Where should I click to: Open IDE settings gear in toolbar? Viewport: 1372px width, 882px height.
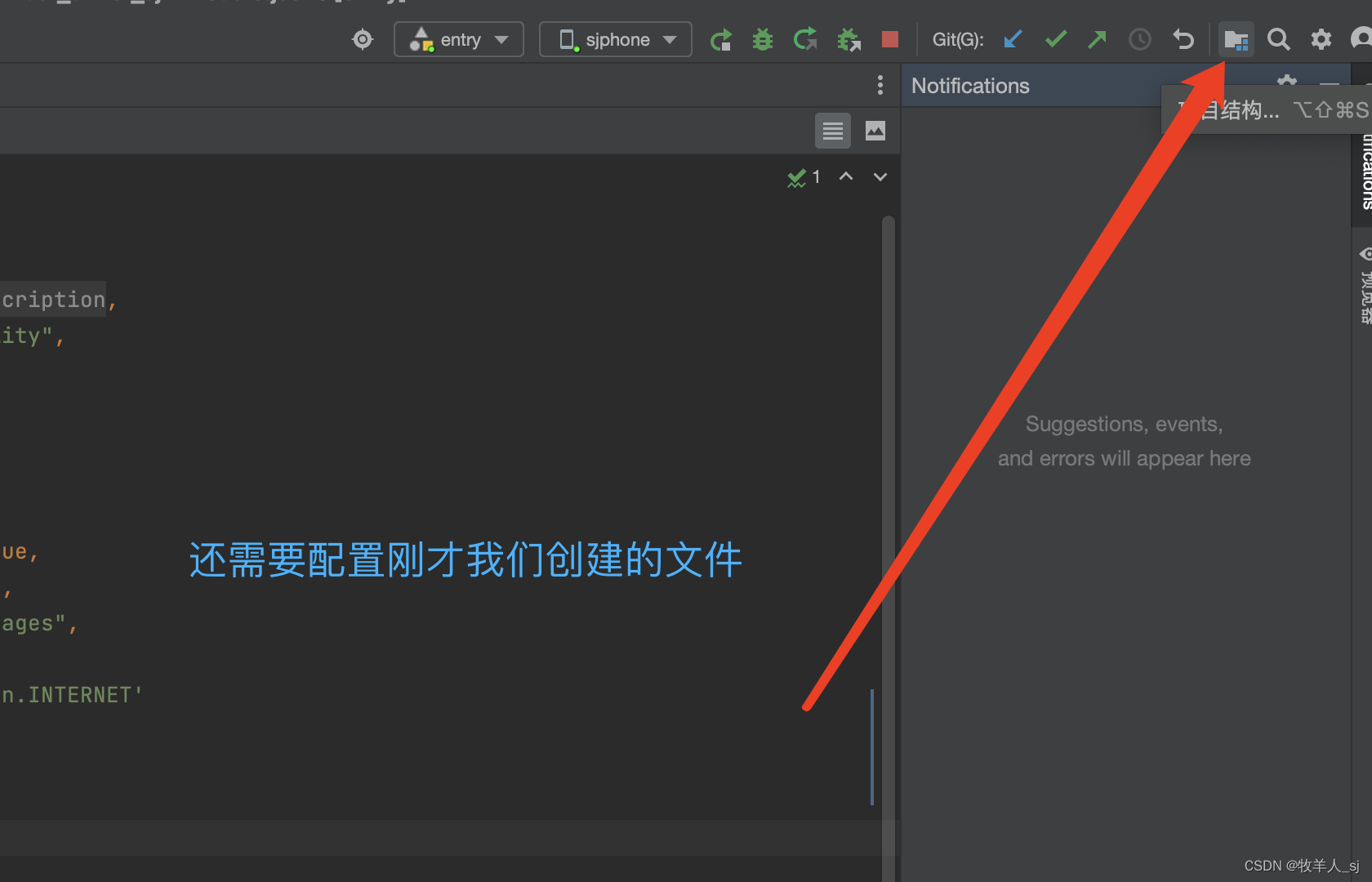1321,39
